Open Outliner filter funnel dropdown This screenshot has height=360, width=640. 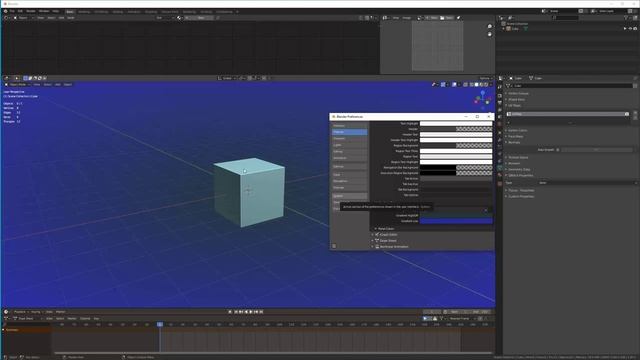626,18
